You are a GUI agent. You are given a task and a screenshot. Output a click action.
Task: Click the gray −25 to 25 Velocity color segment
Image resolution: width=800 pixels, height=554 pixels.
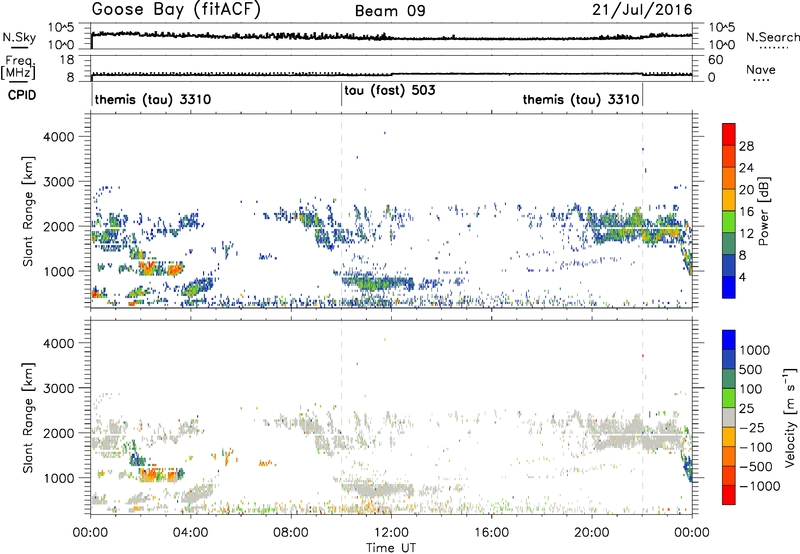(729, 417)
